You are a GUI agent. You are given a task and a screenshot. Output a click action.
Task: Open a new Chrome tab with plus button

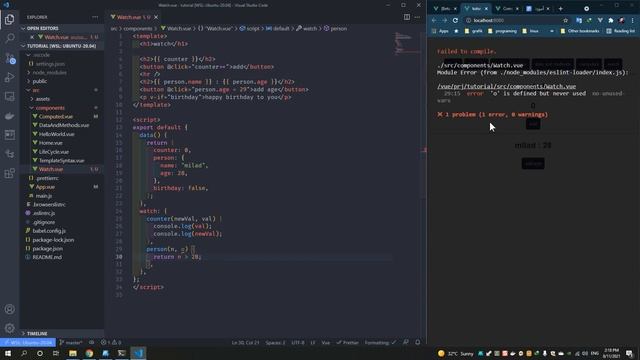pos(560,9)
